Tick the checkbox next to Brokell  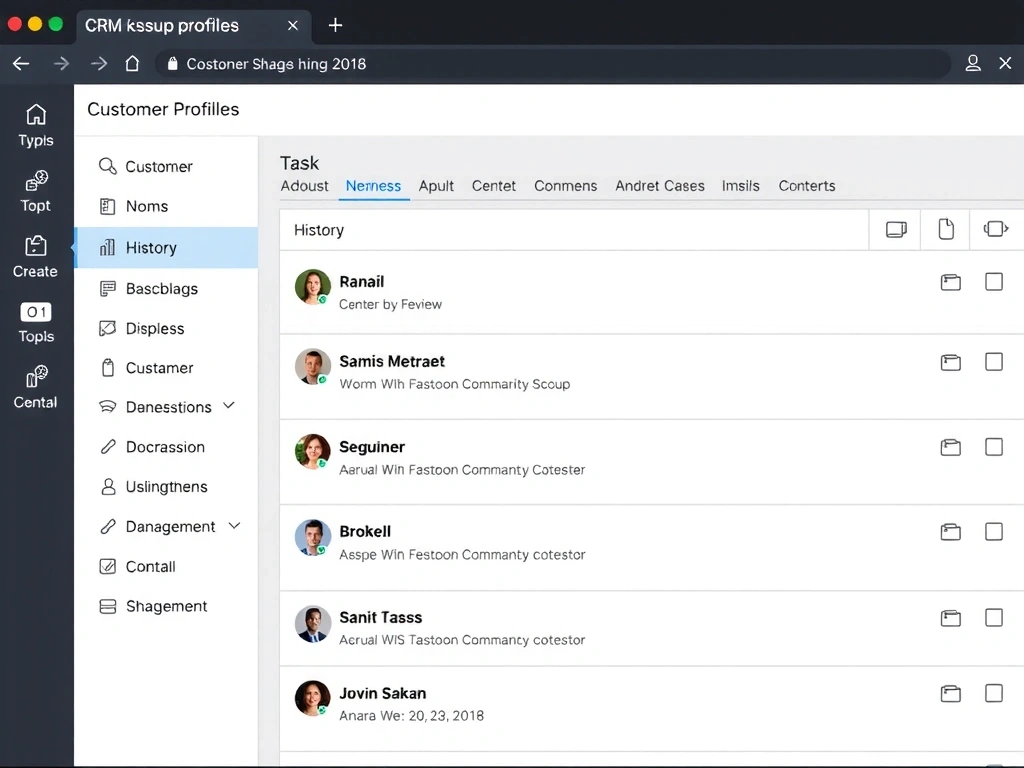point(994,532)
